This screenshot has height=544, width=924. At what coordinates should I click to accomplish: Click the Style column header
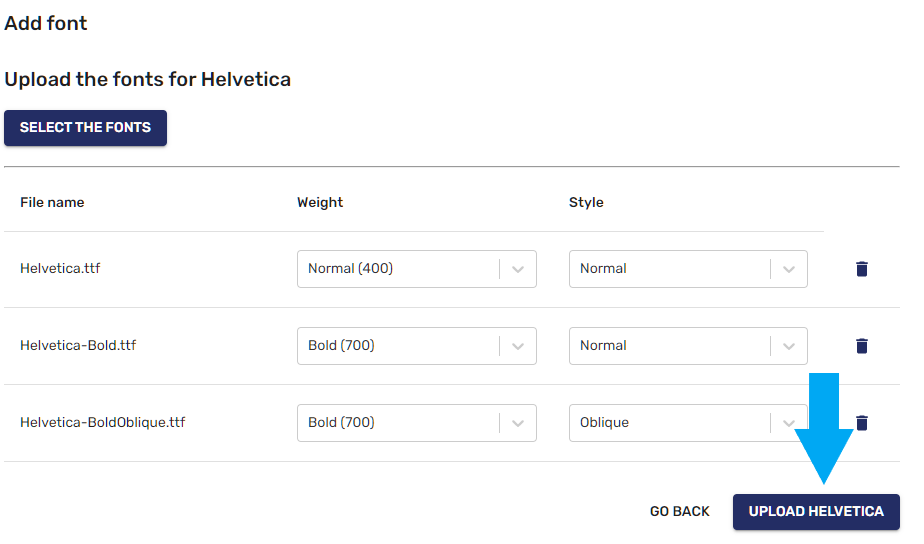tap(586, 202)
